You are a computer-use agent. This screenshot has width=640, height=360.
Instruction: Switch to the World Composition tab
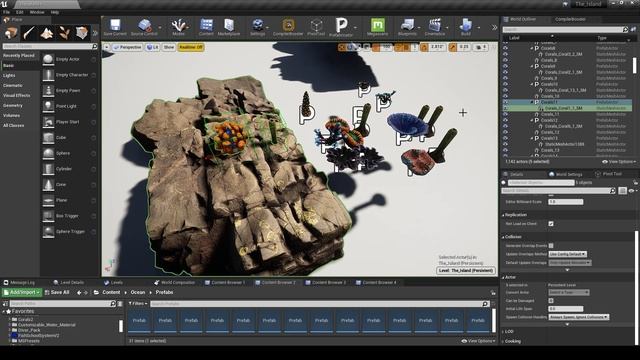[x=174, y=282]
